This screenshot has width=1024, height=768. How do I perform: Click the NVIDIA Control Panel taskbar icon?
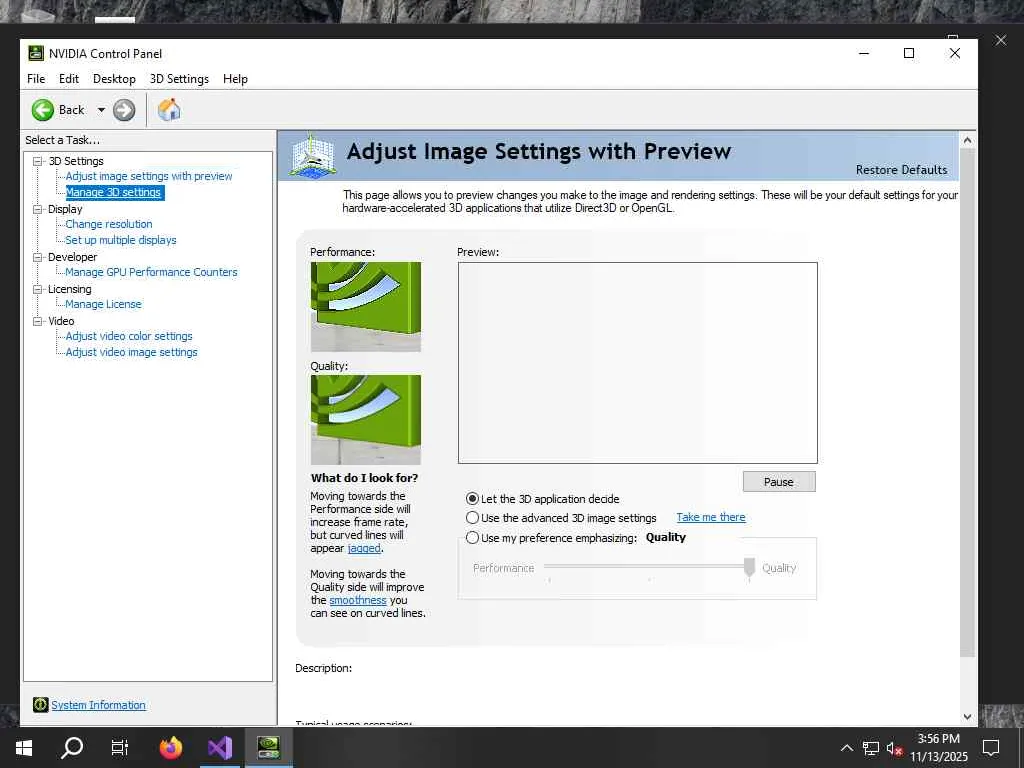[268, 748]
